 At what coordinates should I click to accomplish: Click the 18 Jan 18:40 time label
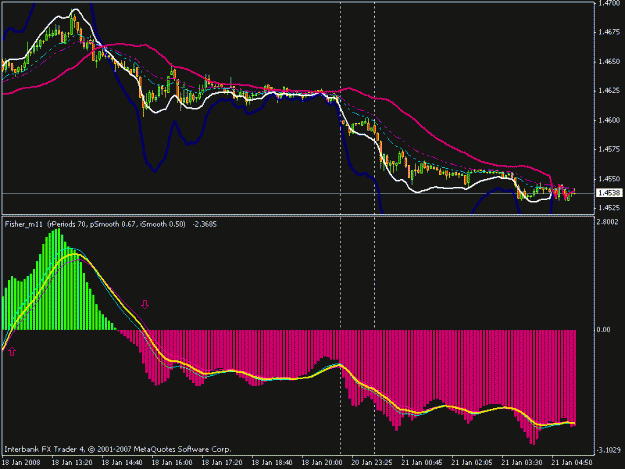click(x=272, y=463)
